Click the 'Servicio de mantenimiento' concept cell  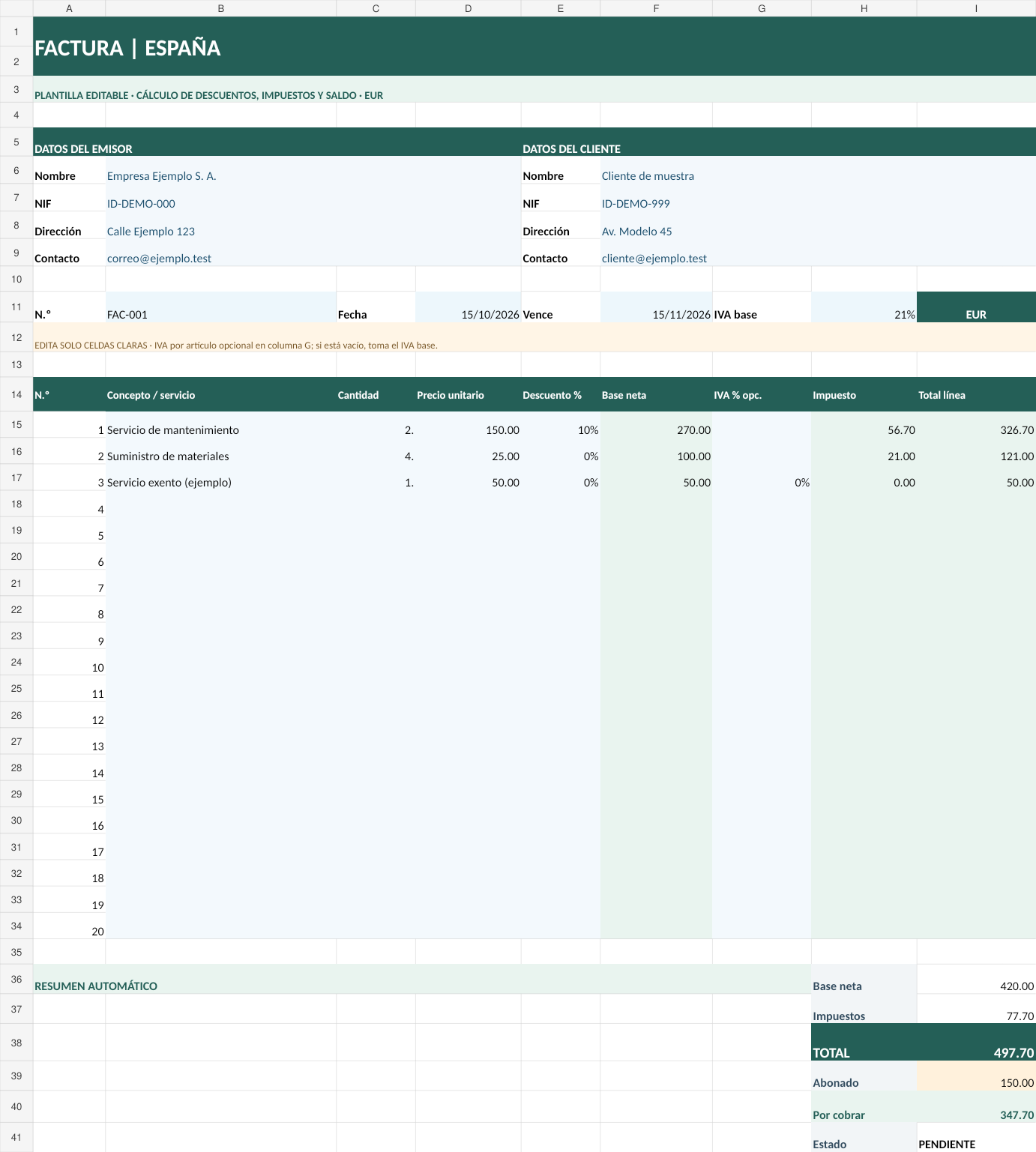click(x=221, y=425)
